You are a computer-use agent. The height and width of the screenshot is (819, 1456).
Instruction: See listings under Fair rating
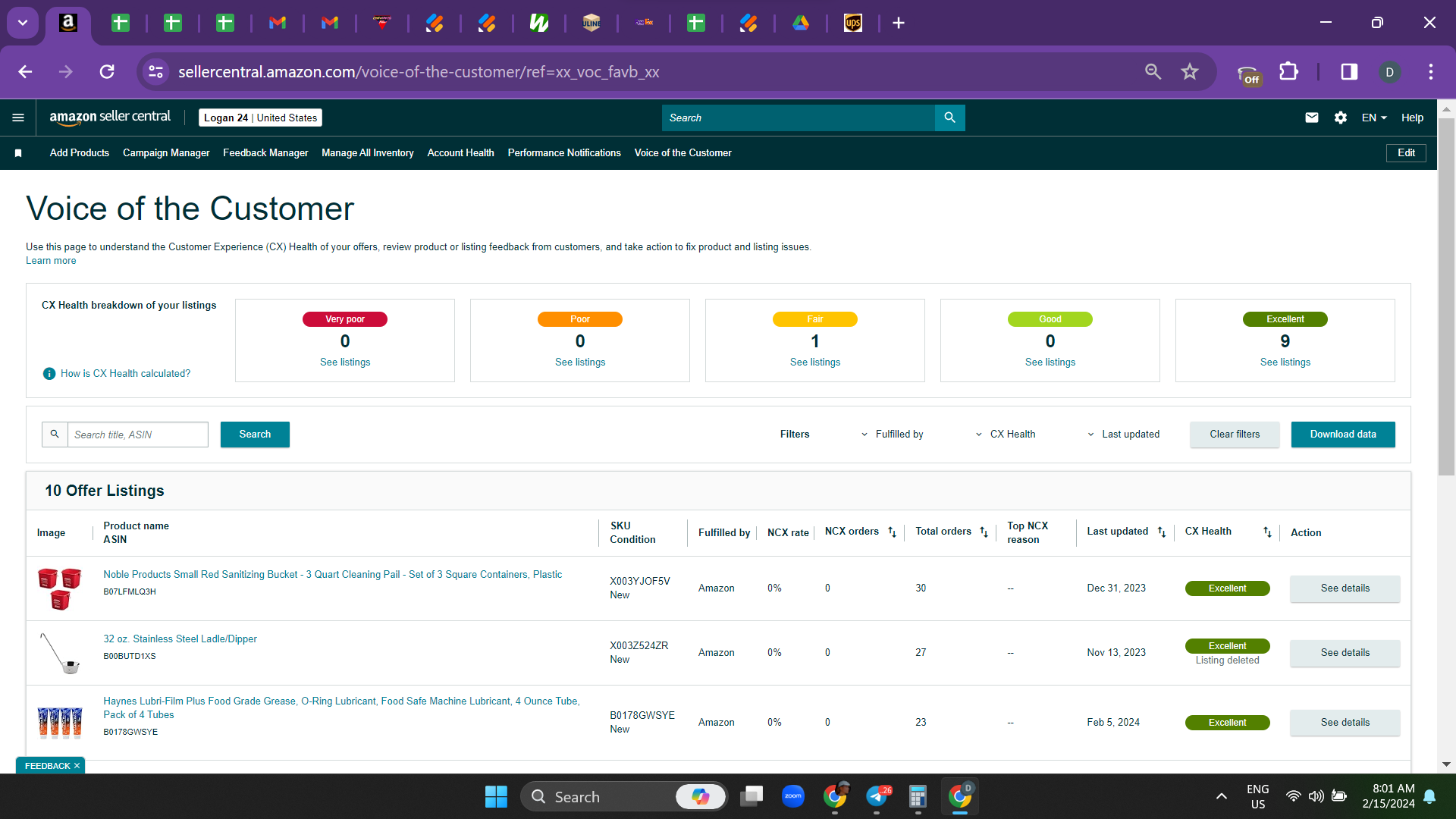click(814, 362)
